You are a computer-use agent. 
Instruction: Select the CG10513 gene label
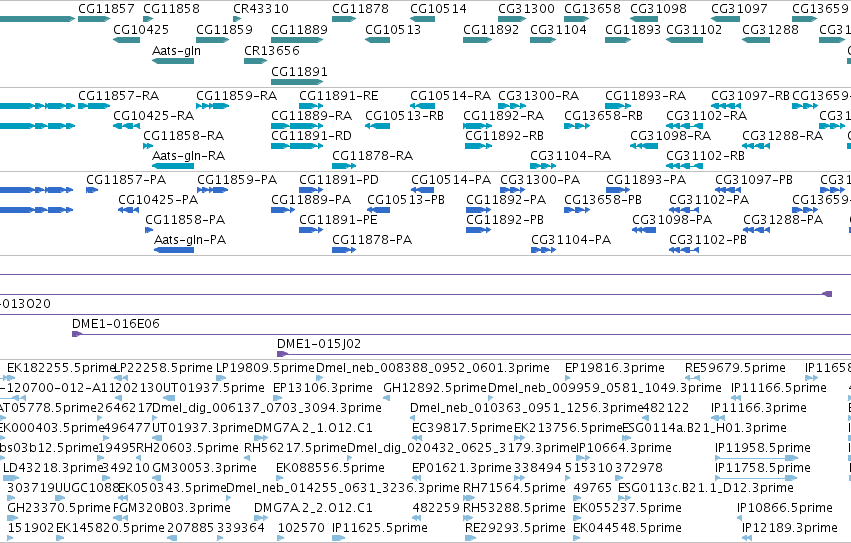point(393,29)
